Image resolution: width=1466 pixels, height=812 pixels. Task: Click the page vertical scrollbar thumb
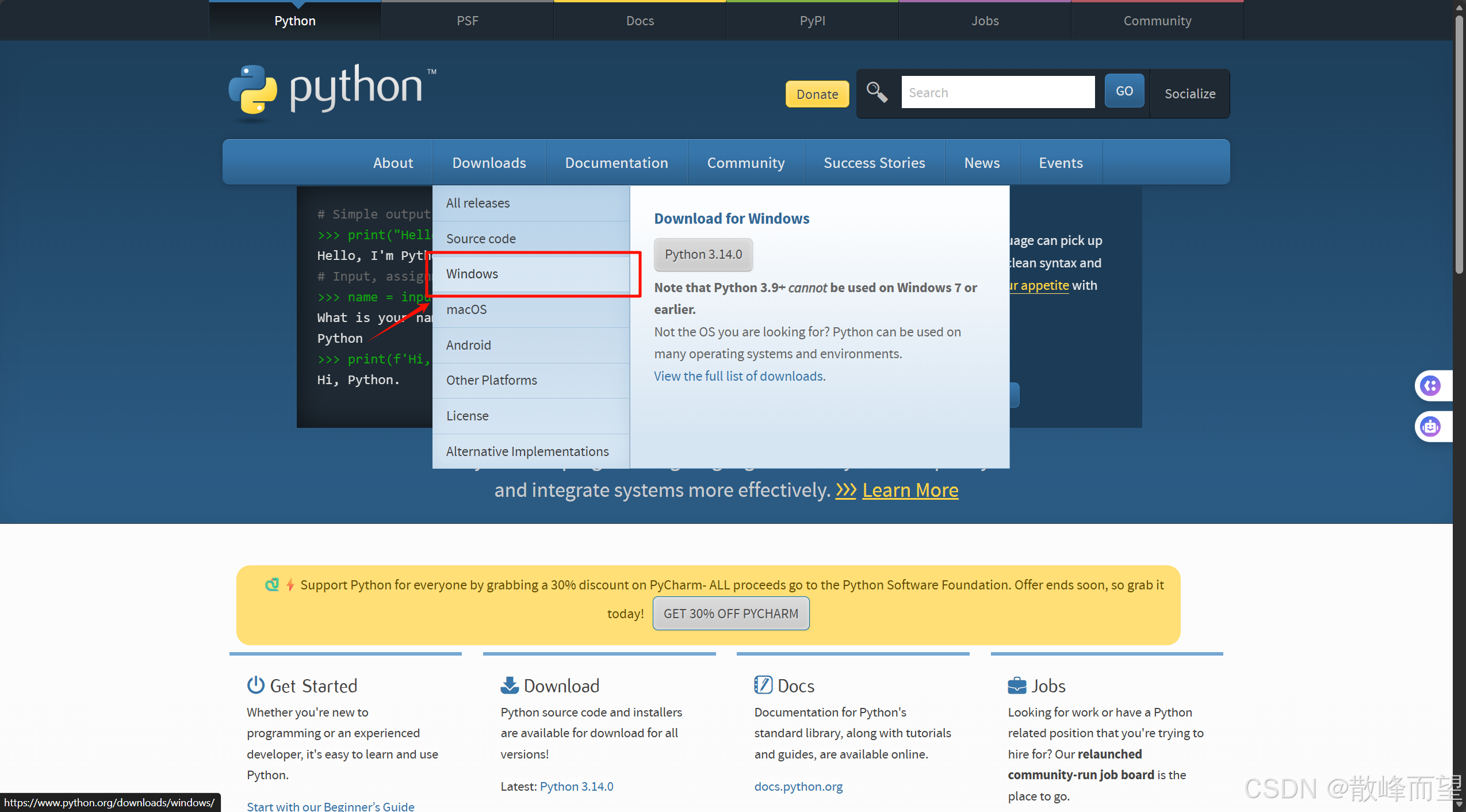1459,144
